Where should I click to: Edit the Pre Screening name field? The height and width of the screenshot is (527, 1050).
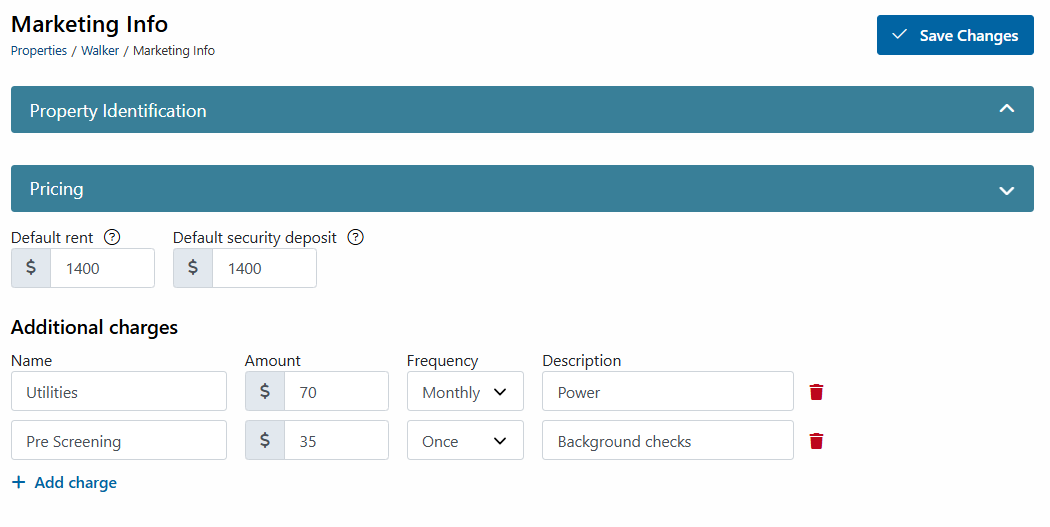point(119,441)
